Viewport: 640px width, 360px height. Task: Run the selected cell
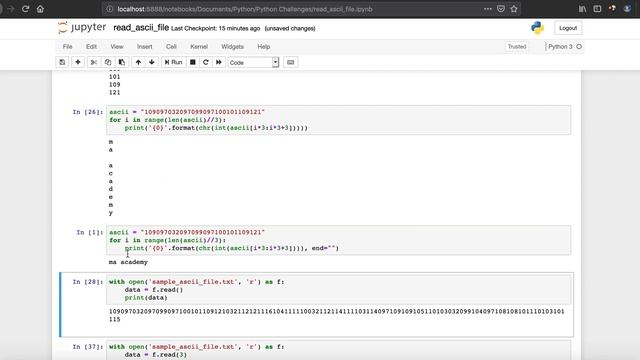173,62
